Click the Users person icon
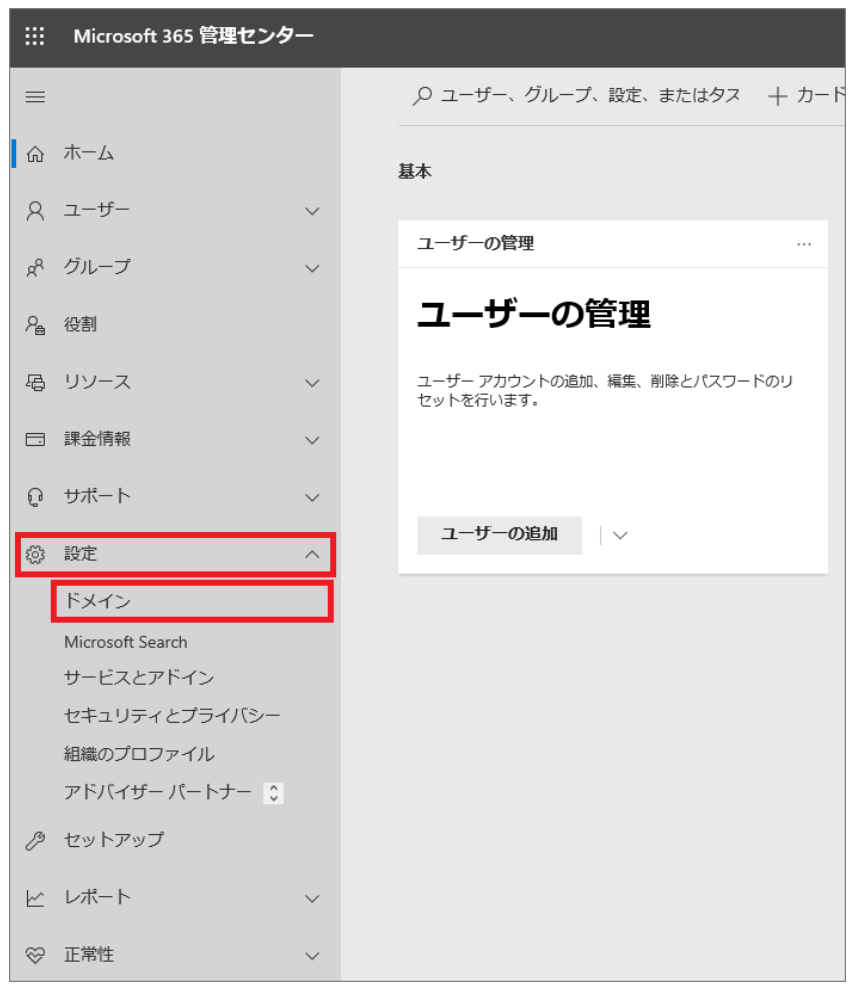This screenshot has height=989, width=859. tap(35, 211)
